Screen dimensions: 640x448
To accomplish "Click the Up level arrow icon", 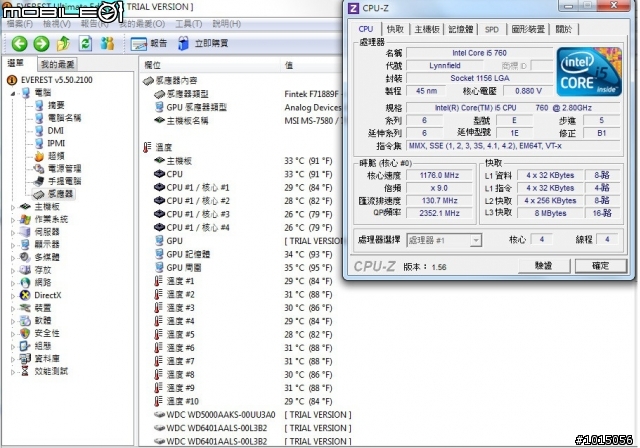I will (63, 43).
